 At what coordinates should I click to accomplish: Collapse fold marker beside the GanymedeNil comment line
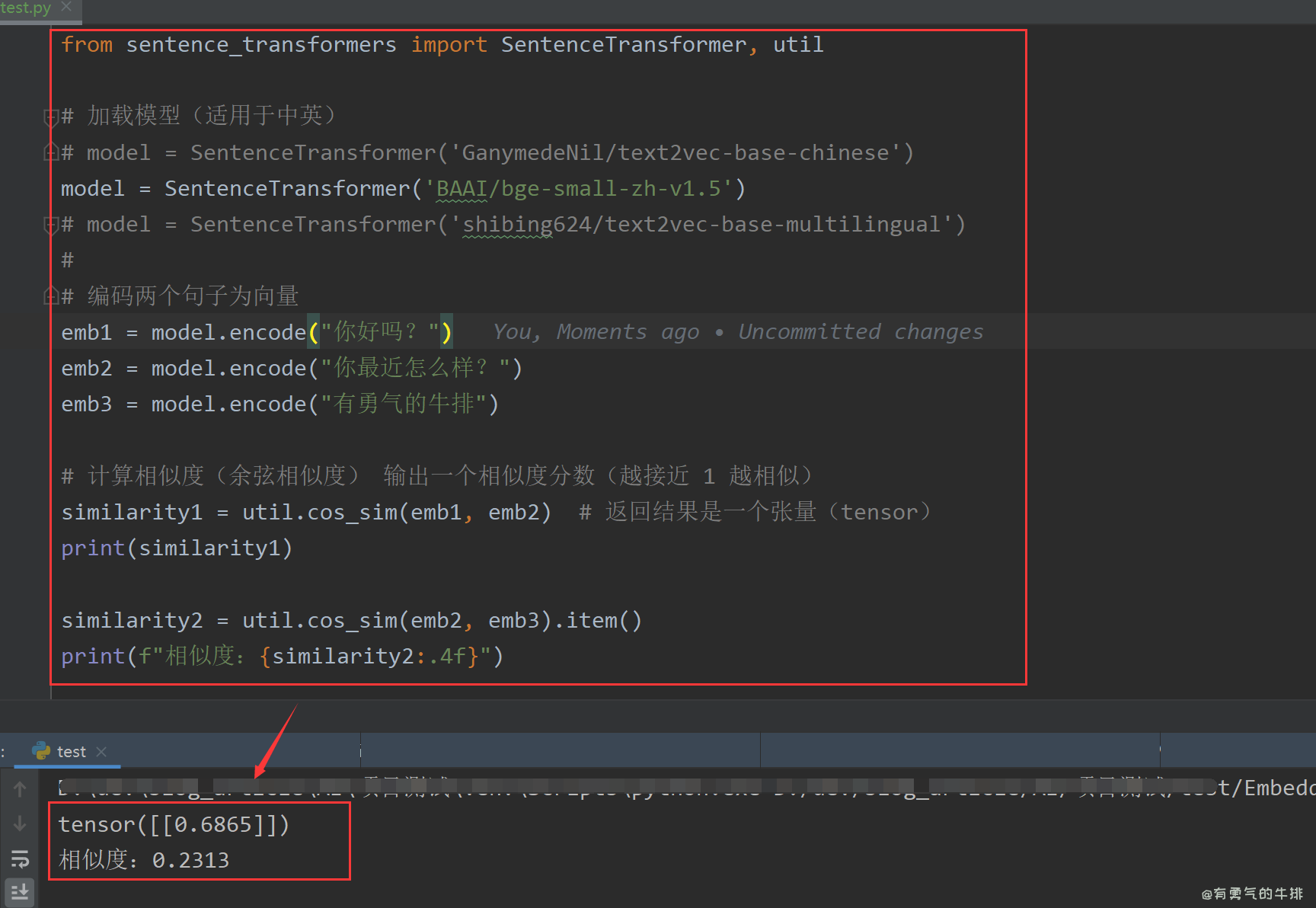(51, 152)
